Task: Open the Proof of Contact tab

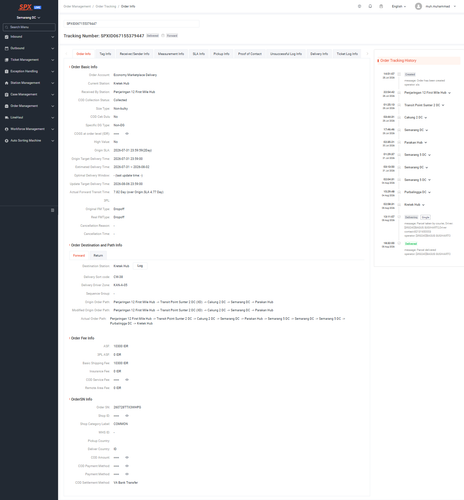Action: [250, 54]
